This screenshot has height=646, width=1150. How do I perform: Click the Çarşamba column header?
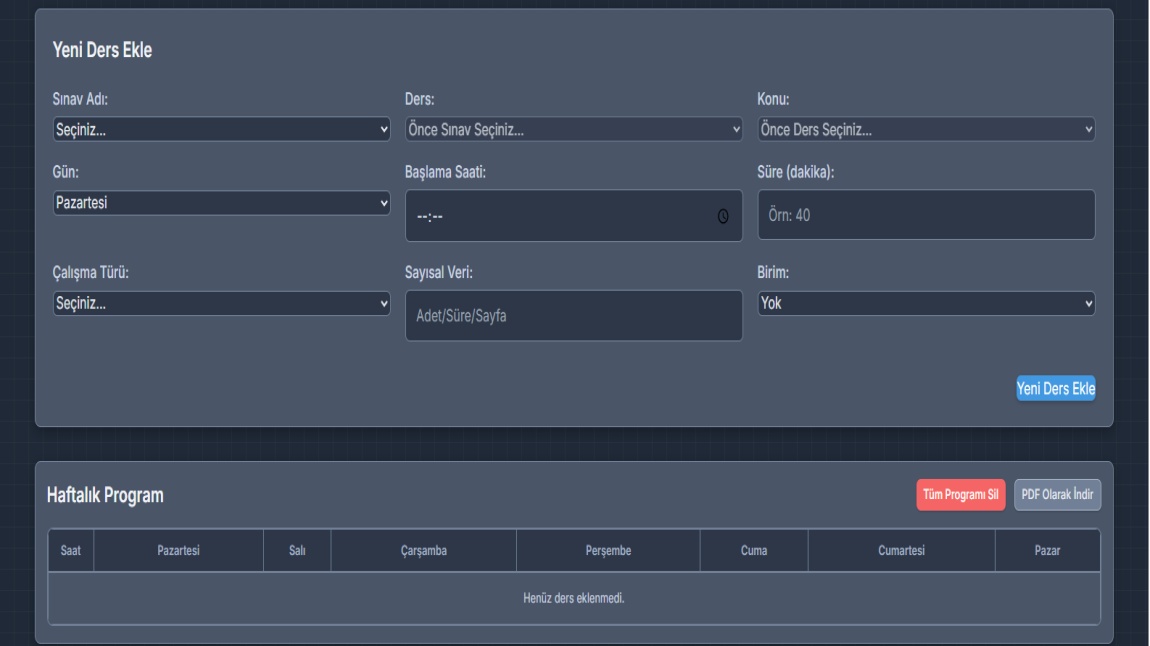[423, 551]
